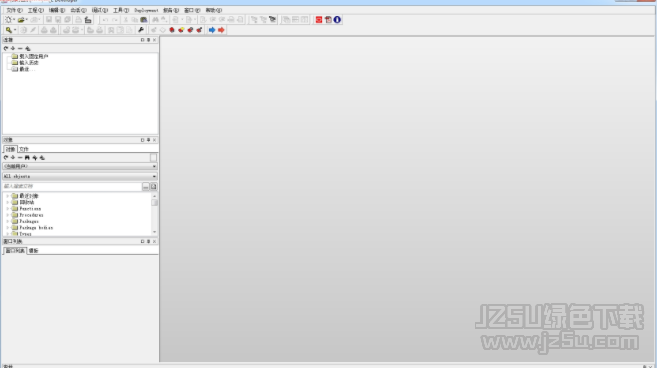This screenshot has width=657, height=368.
Task: Click the red right arrow icon
Action: coord(221,30)
